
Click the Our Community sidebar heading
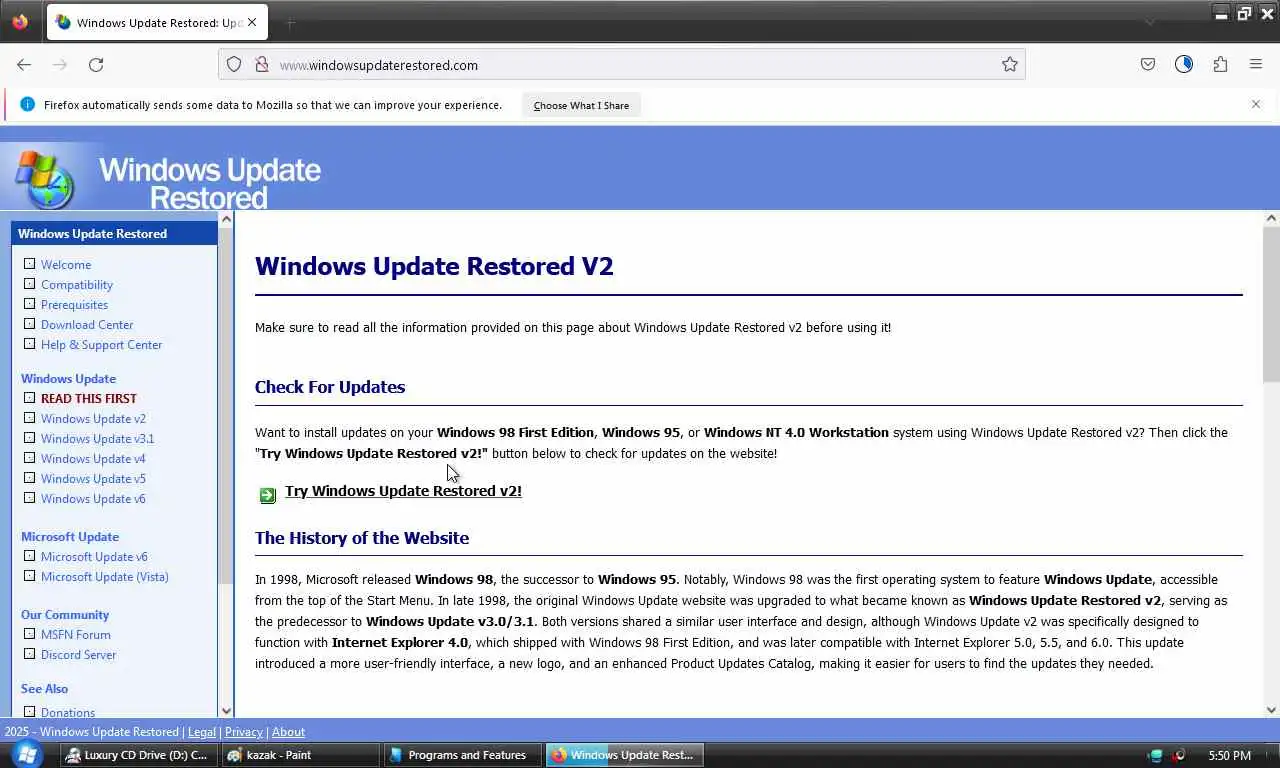[x=65, y=615]
